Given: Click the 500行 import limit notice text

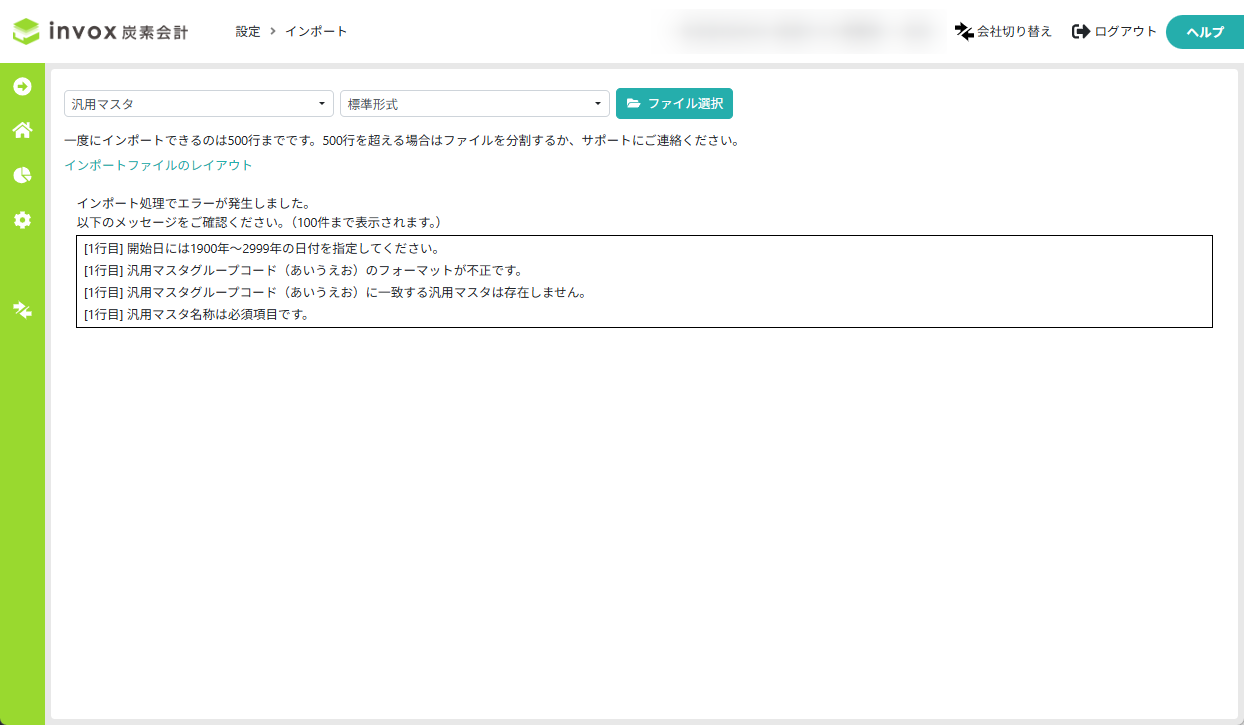Looking at the screenshot, I should click(x=402, y=140).
